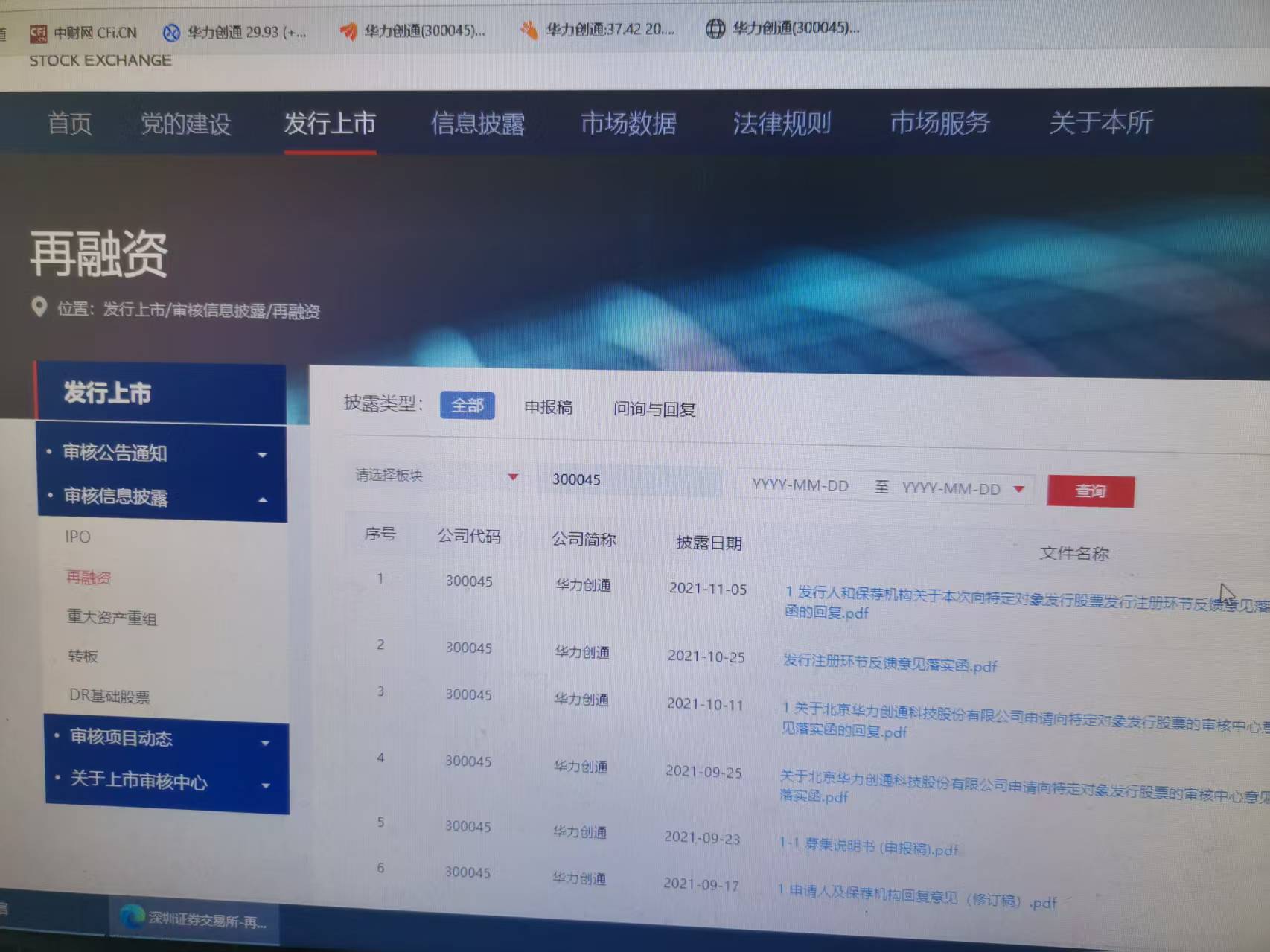
Task: Collapse the 审核信息披露 sidebar section
Action: coord(162,497)
